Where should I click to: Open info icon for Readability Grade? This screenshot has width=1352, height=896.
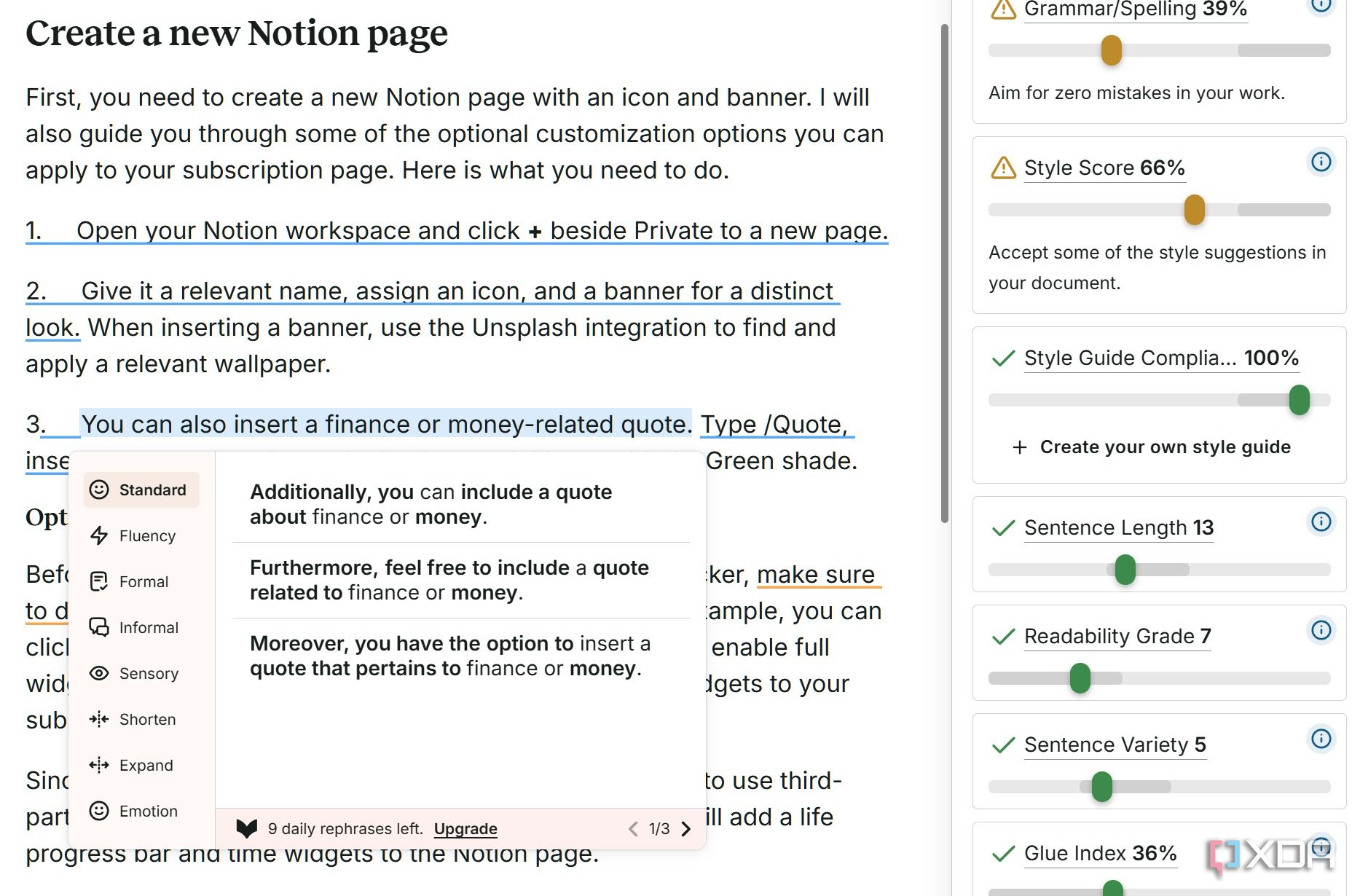click(x=1321, y=630)
